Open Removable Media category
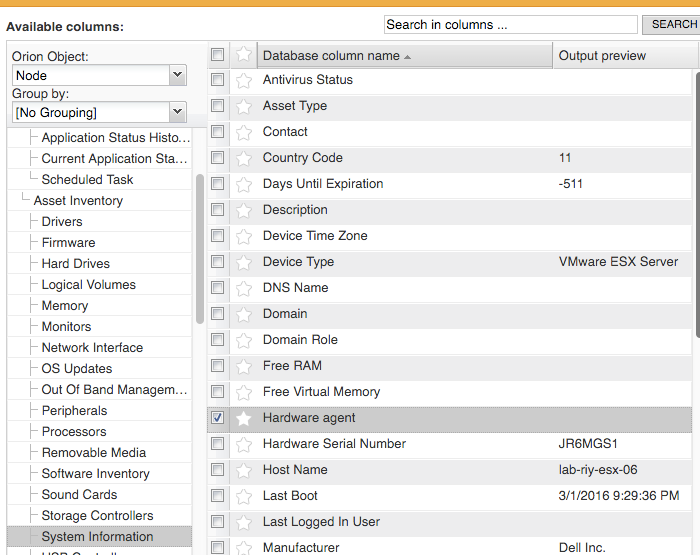 click(x=94, y=452)
